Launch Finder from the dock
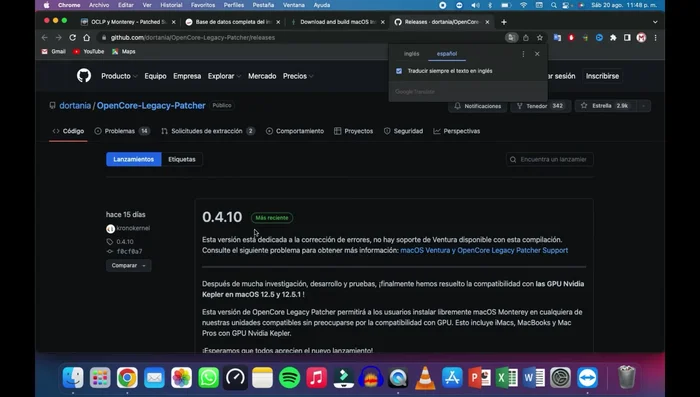This screenshot has width=700, height=397. coord(73,378)
